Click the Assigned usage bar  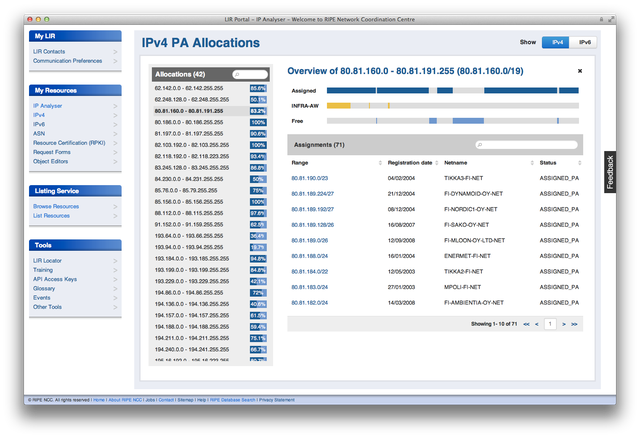tap(453, 91)
